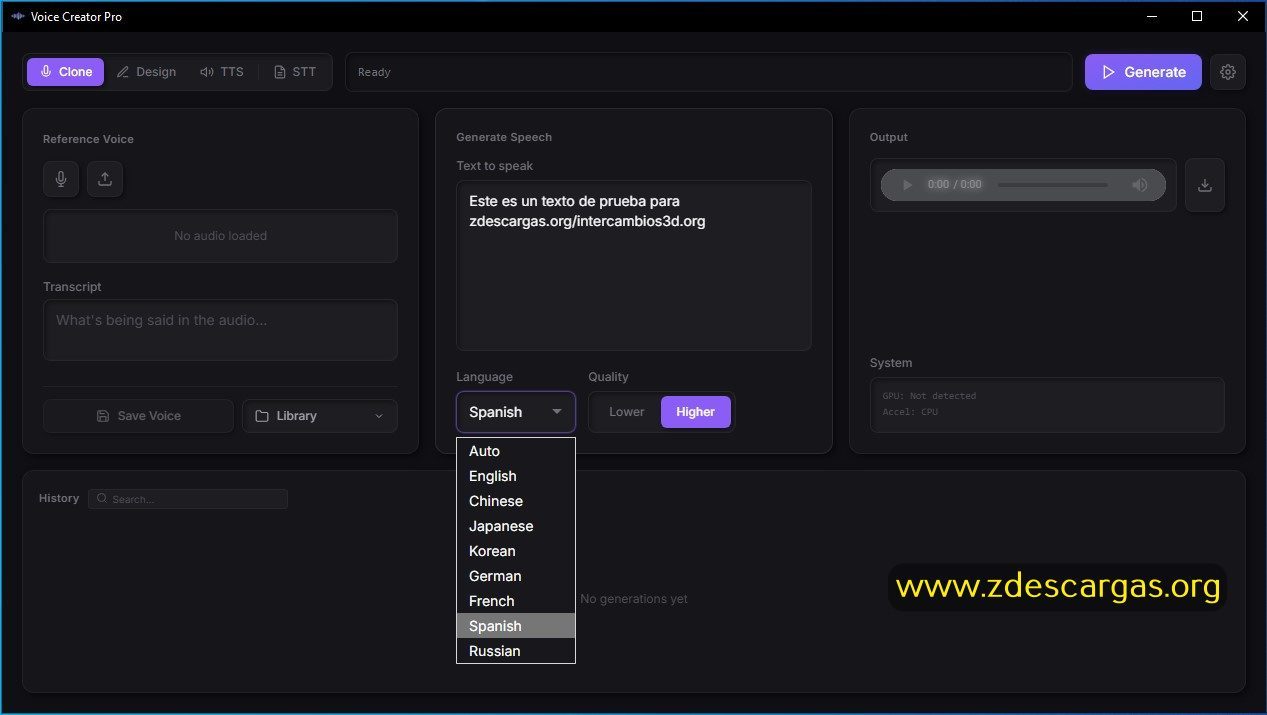Click the Transcript text field
This screenshot has height=715, width=1267.
[220, 330]
